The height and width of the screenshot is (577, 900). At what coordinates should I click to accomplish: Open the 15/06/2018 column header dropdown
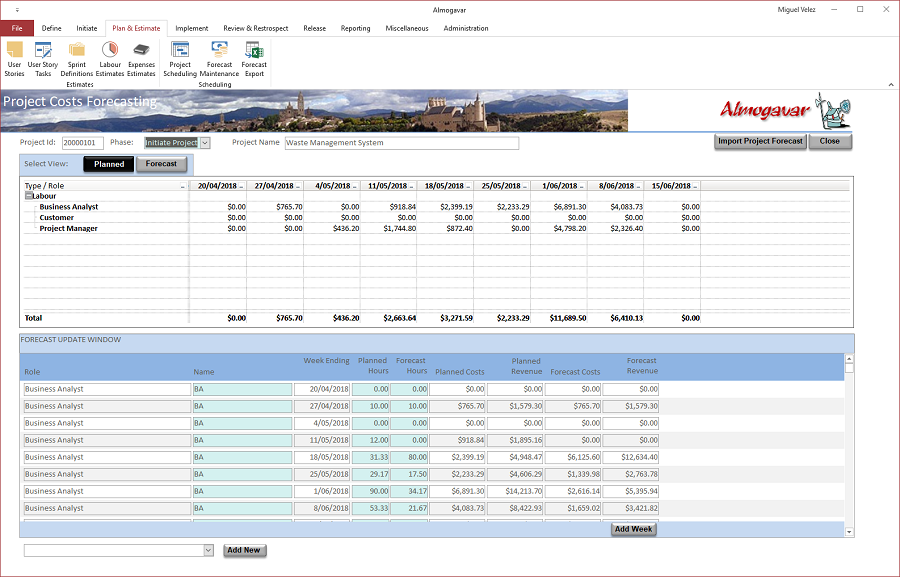[696, 187]
